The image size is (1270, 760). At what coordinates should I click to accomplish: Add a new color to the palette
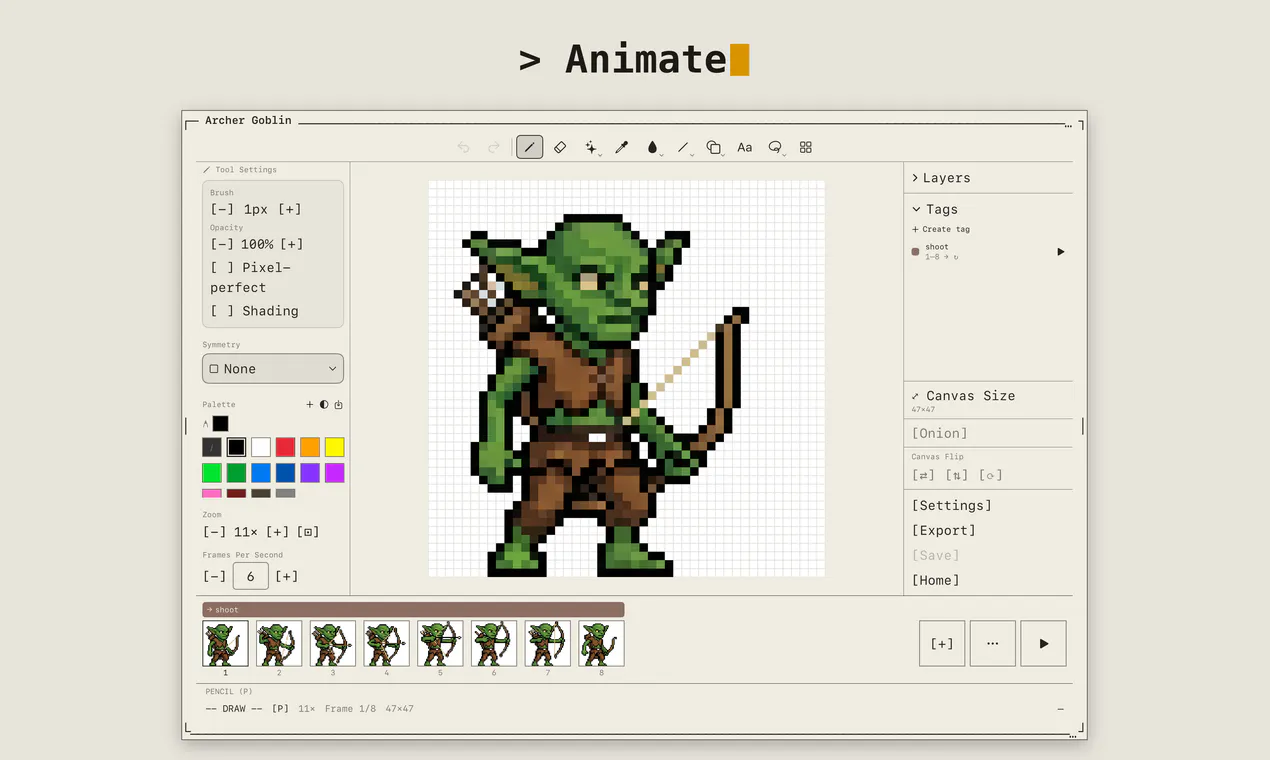click(x=310, y=405)
